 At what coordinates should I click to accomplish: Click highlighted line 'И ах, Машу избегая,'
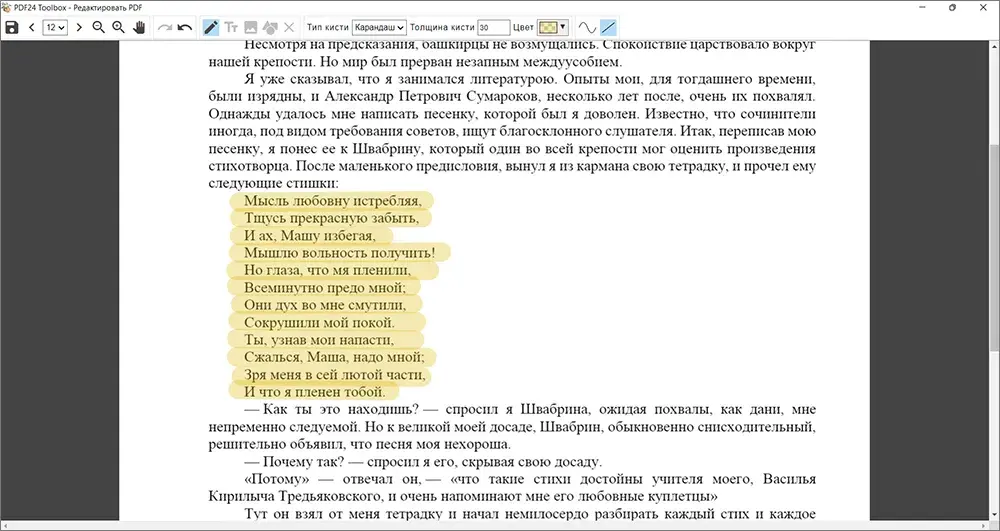310,235
